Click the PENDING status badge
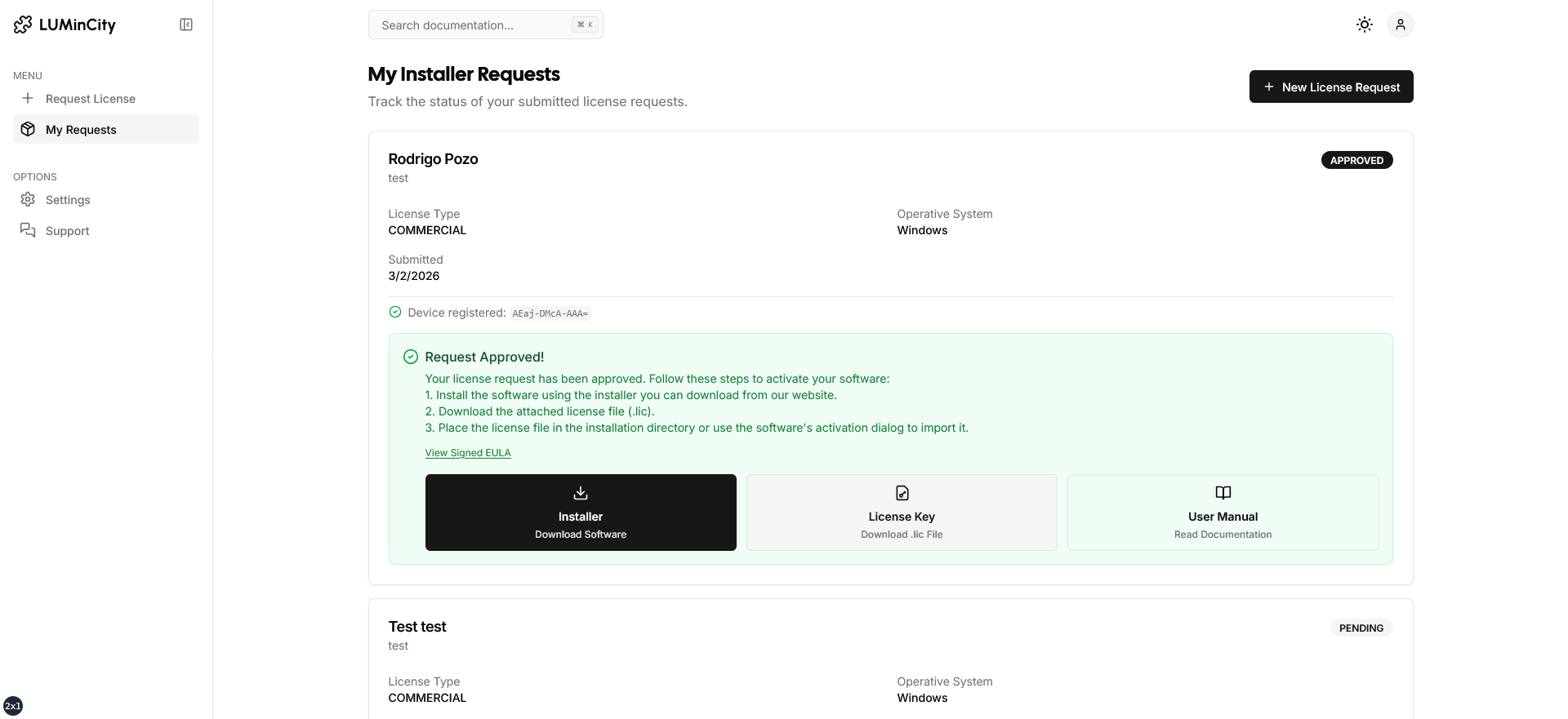This screenshot has height=719, width=1568. point(1361,628)
